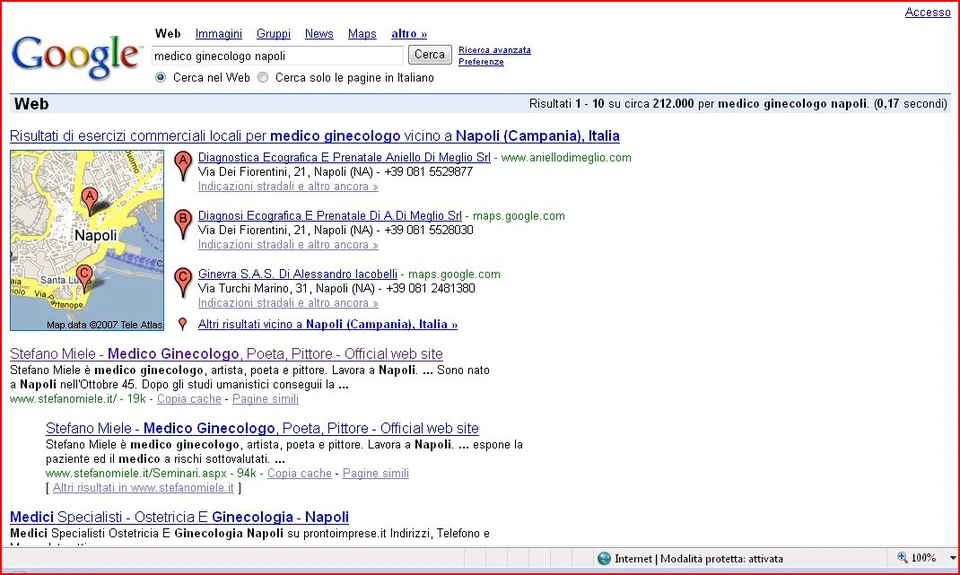Open the indented Stefano Miele Seminari result
The width and height of the screenshot is (960, 575).
pos(262,428)
